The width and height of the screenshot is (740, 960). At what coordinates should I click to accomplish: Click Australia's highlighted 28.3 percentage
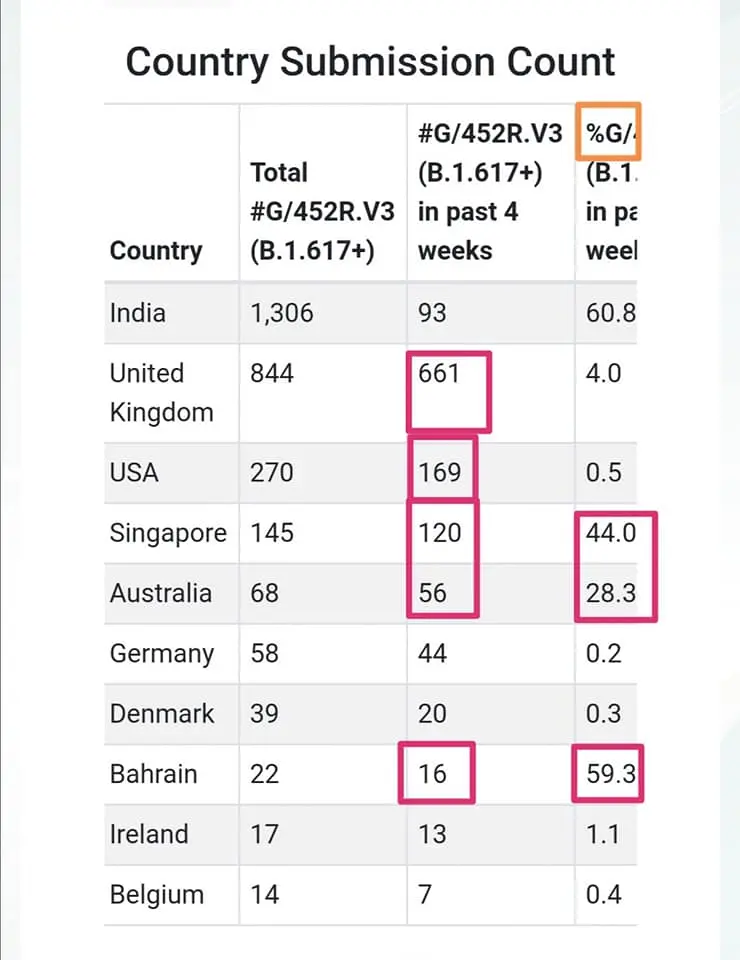(612, 593)
